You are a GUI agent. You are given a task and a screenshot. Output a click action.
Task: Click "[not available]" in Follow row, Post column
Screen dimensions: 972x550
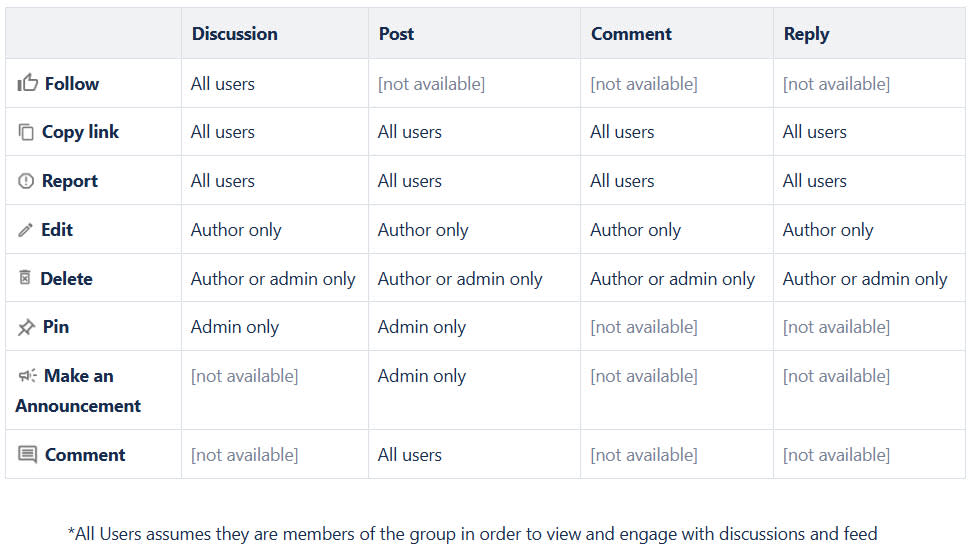(x=431, y=84)
